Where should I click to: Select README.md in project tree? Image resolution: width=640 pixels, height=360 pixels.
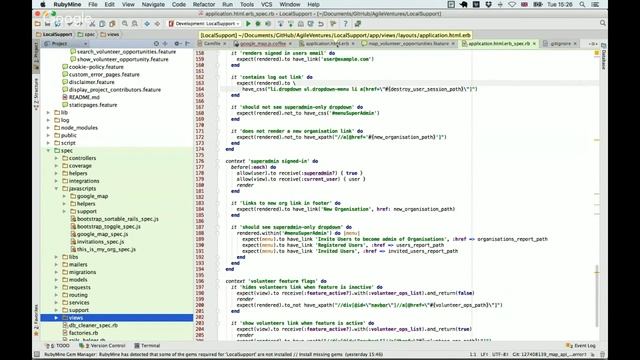(x=84, y=97)
